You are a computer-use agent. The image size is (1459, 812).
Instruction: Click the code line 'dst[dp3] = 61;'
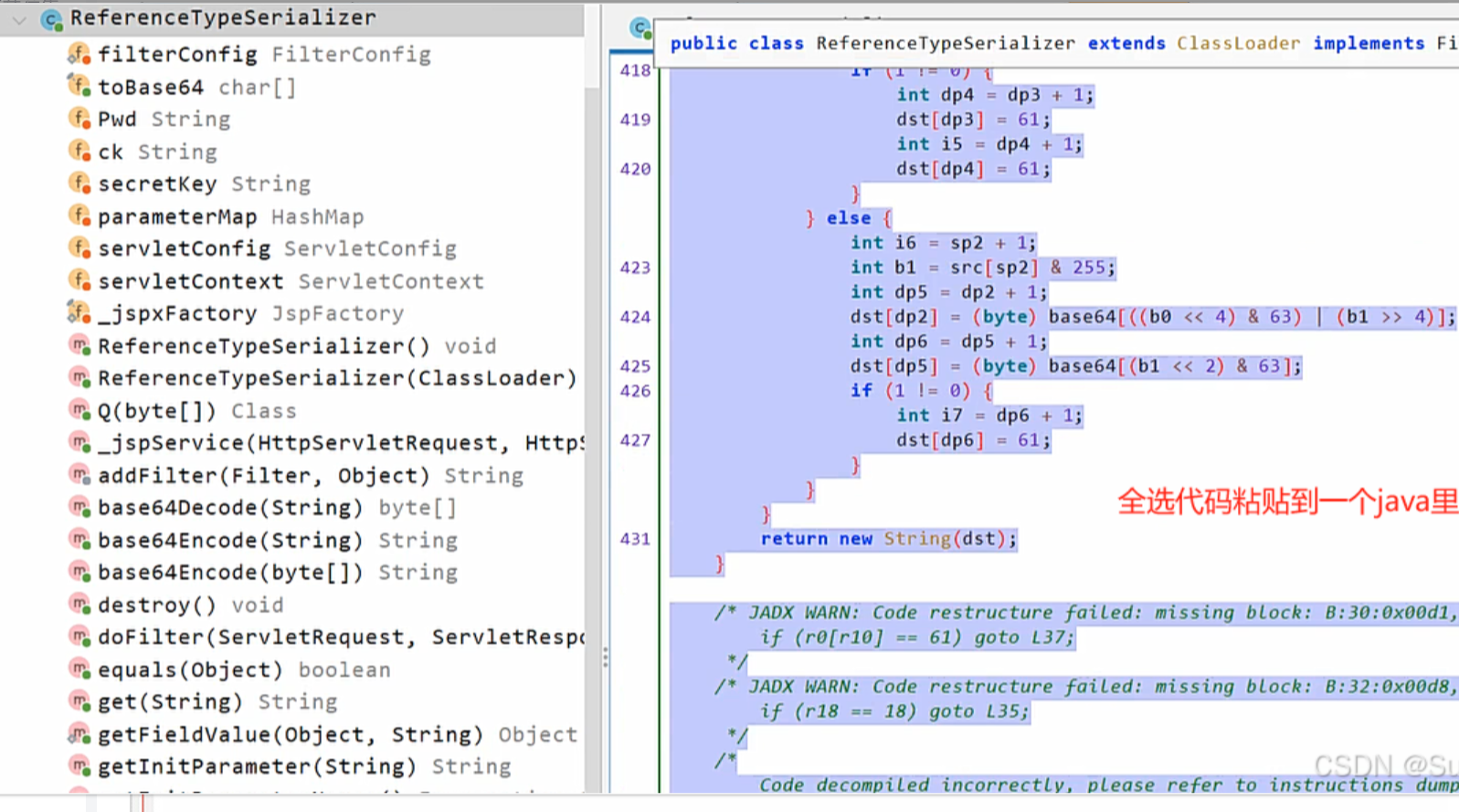pyautogui.click(x=973, y=120)
